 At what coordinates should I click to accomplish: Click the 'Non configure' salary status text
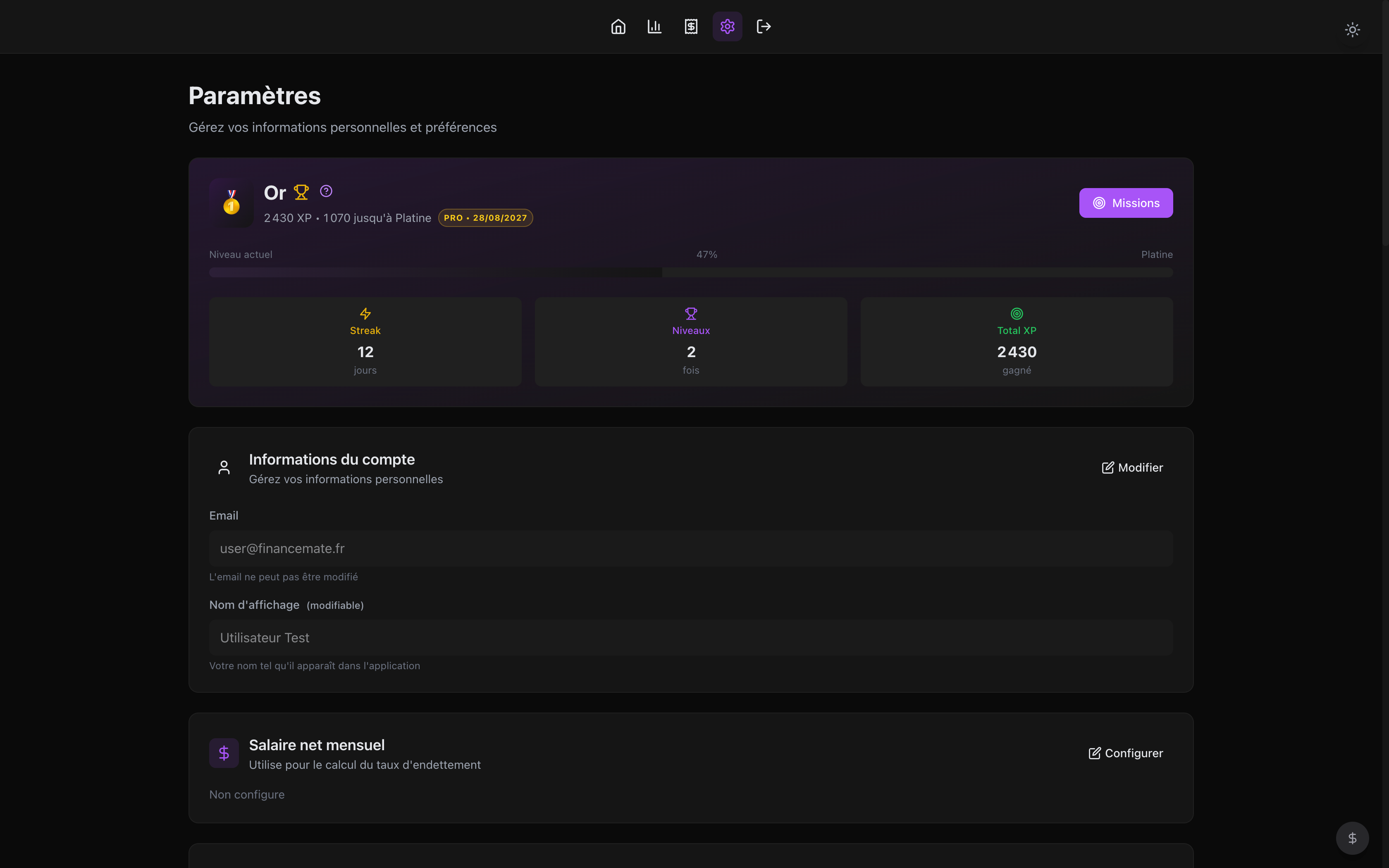[x=247, y=794]
